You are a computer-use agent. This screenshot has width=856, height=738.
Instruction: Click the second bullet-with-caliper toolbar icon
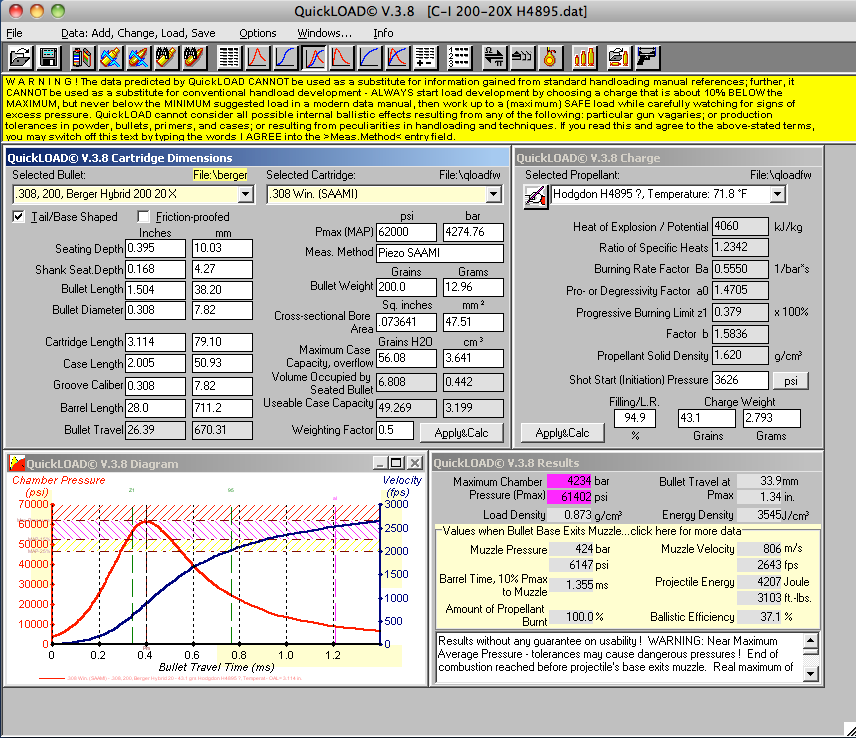tap(138, 57)
